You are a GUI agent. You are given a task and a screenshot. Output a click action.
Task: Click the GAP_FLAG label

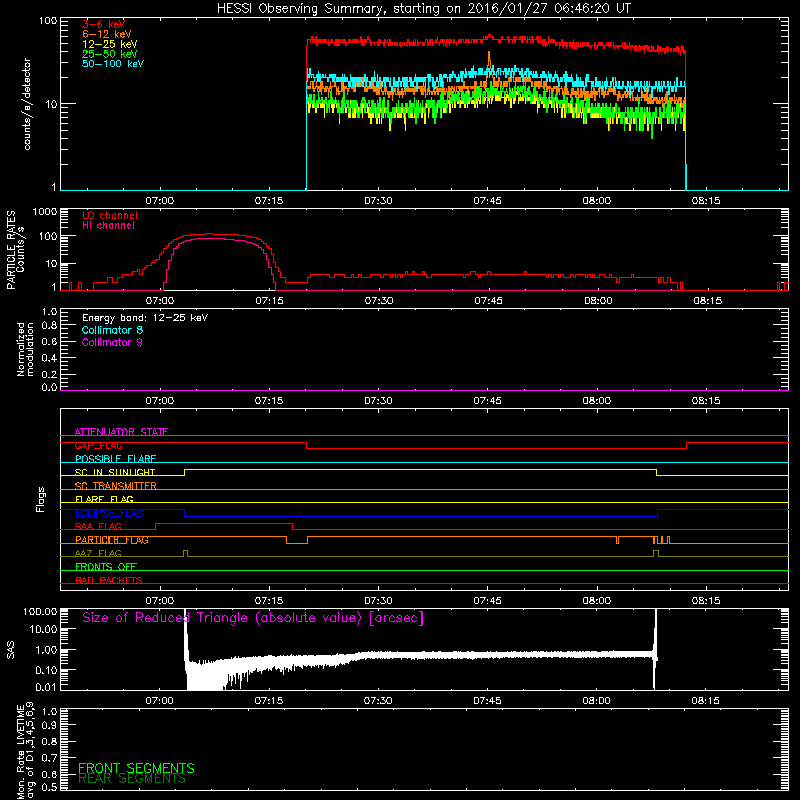pyautogui.click(x=98, y=445)
